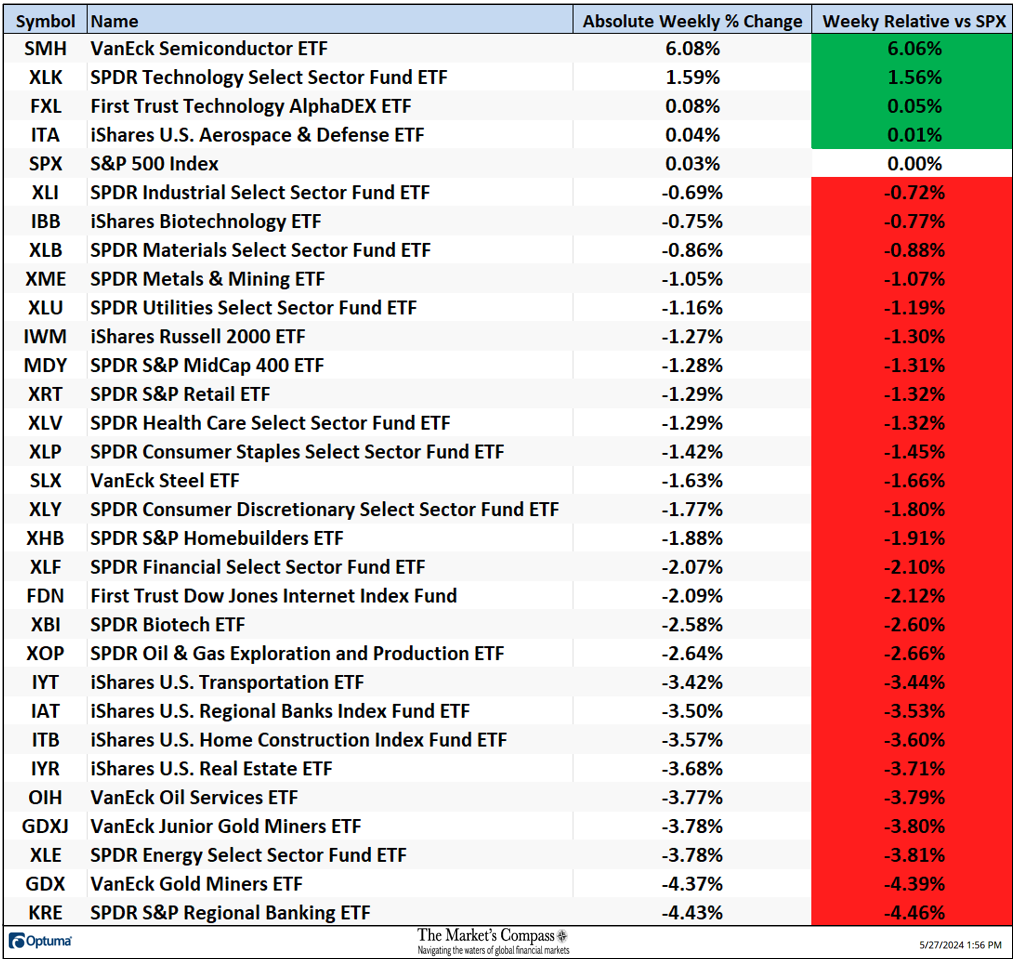Click iShares U.S. Transportation ETF

click(x=227, y=682)
